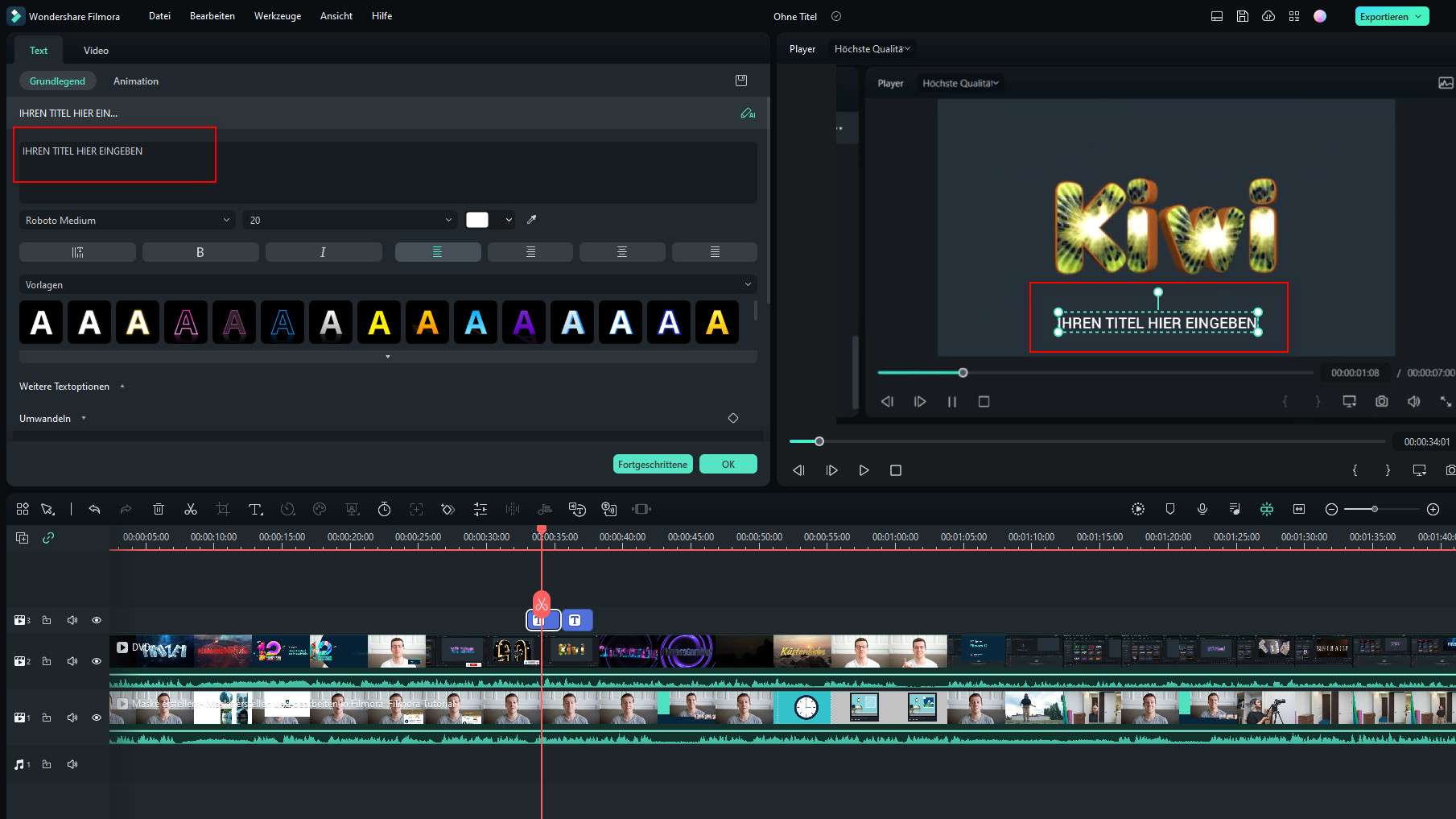Click the keyframe diamond next to Umwandeln
The image size is (1456, 819).
(733, 418)
